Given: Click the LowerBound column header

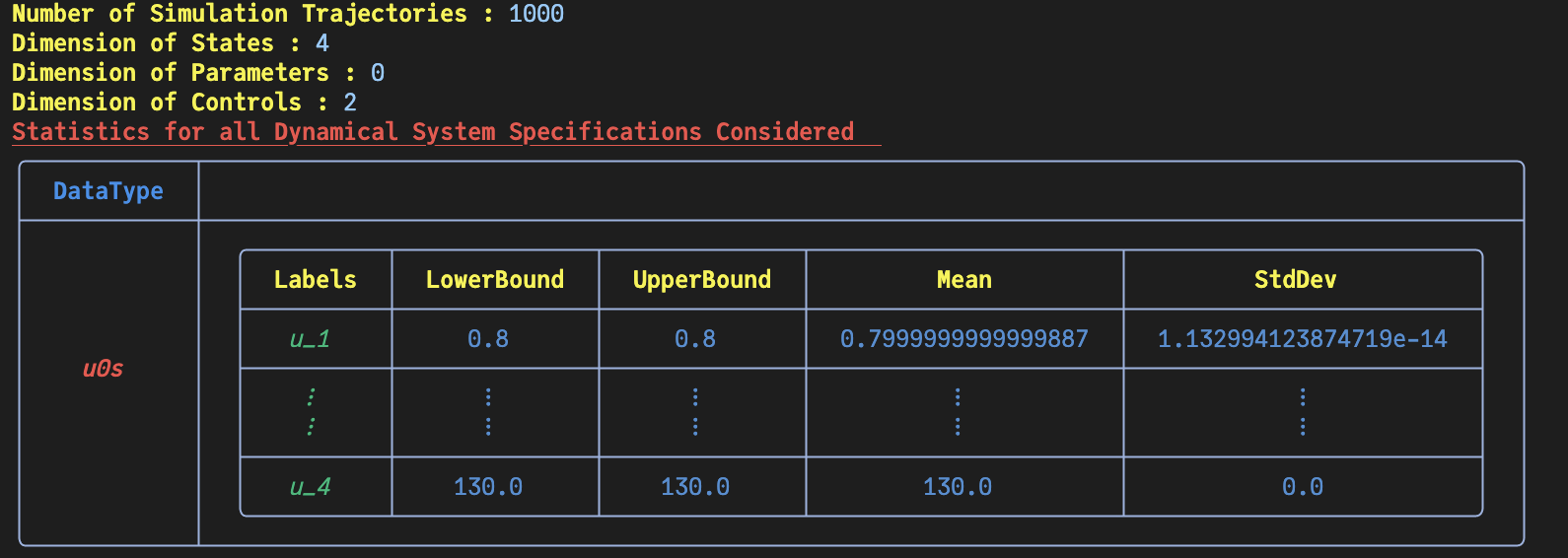Looking at the screenshot, I should pos(495,280).
